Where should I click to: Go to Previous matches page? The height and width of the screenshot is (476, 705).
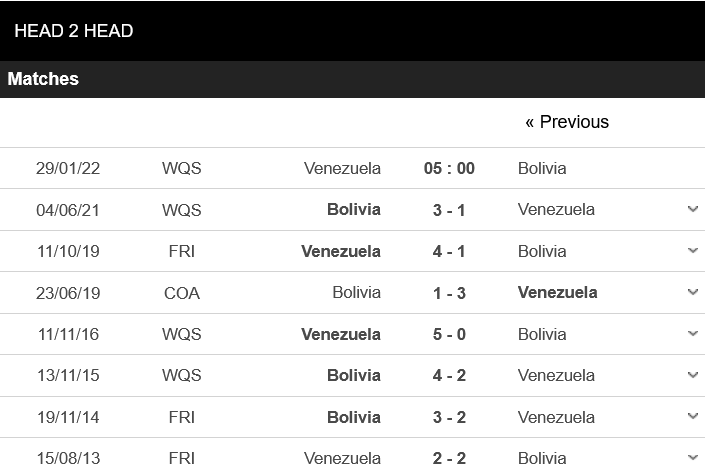(566, 122)
